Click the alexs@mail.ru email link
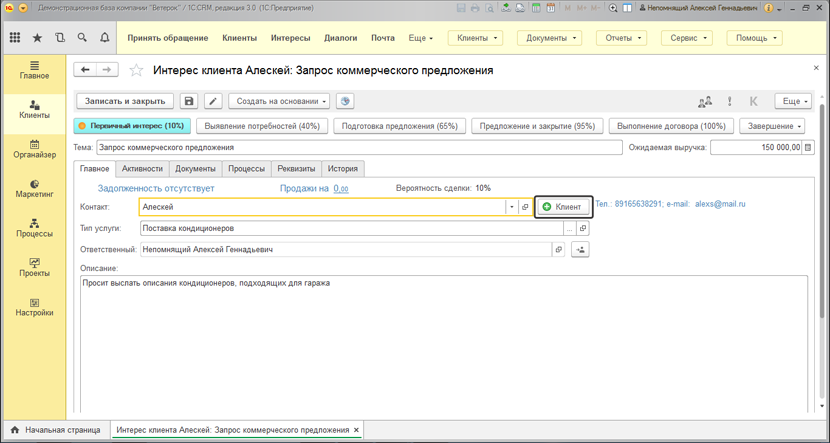 (720, 204)
